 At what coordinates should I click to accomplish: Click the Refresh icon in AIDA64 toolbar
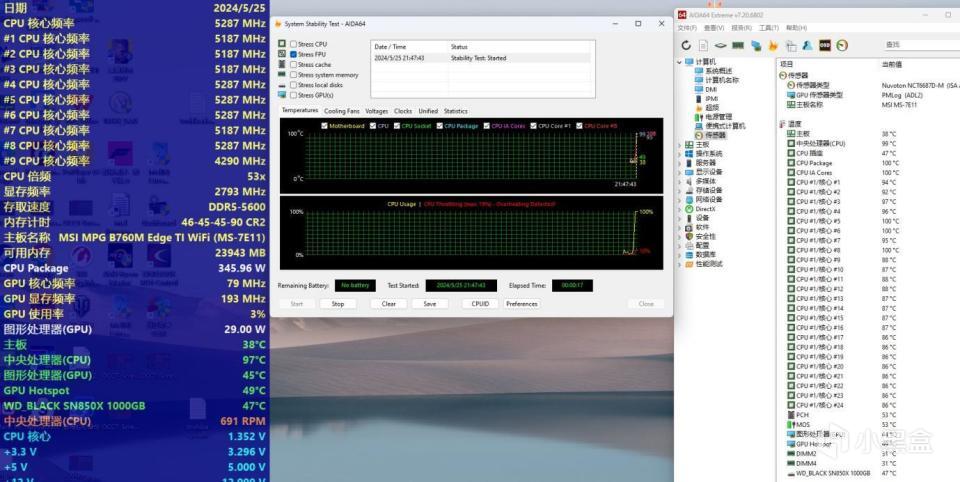pyautogui.click(x=686, y=45)
